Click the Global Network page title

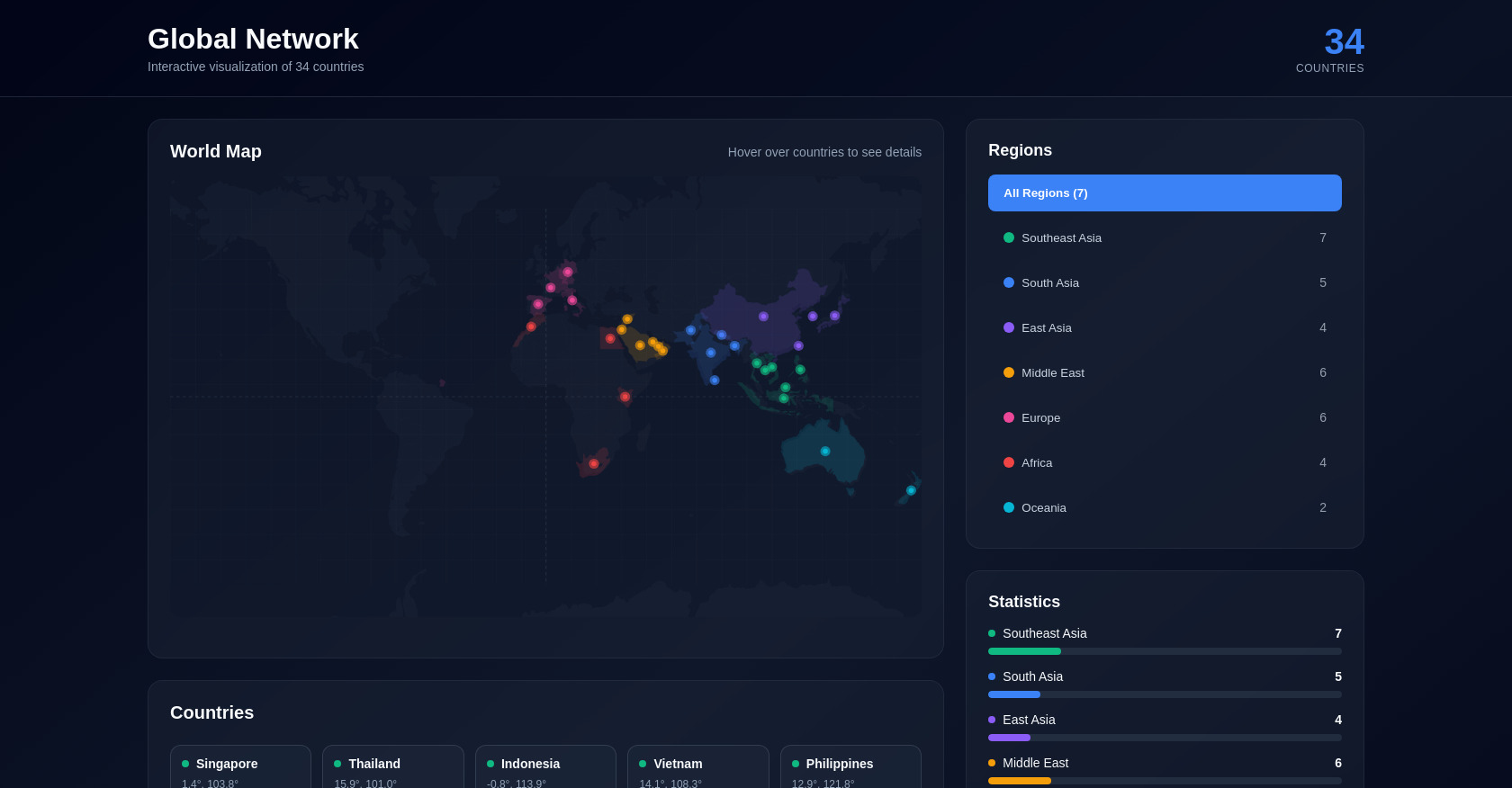click(253, 39)
